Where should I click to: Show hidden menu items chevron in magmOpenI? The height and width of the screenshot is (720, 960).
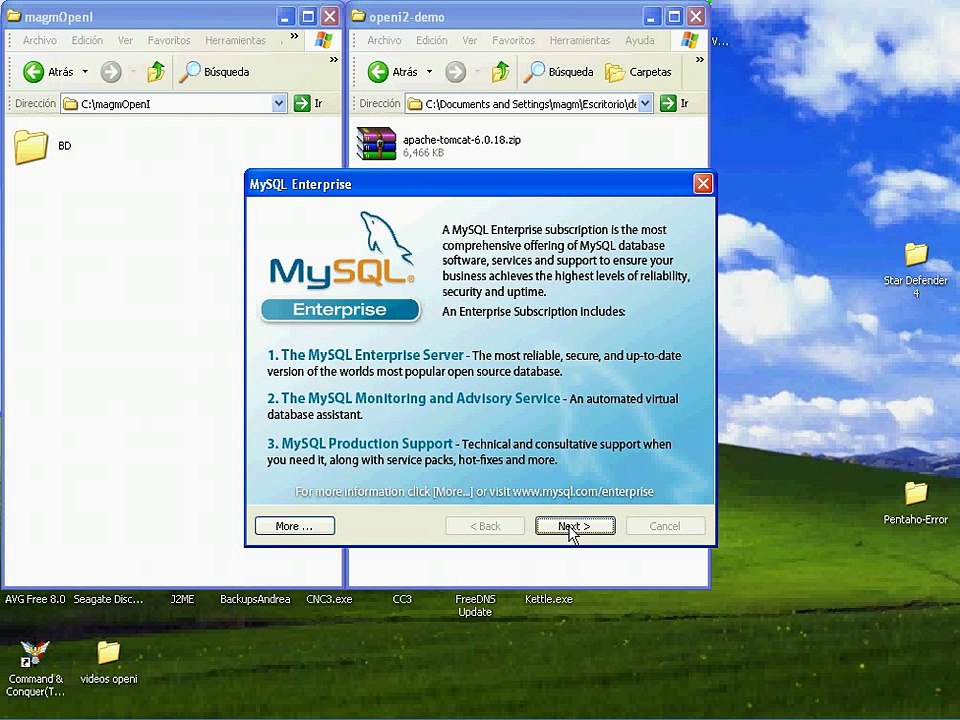(294, 36)
